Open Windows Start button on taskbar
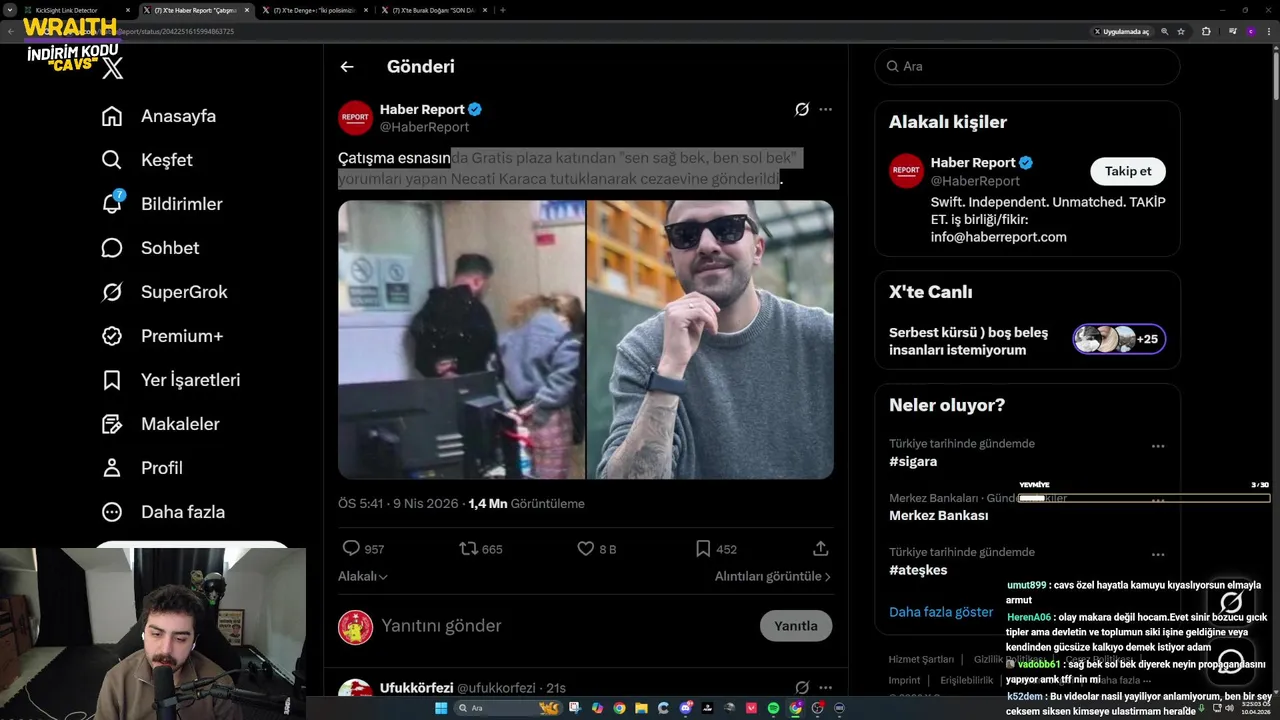The image size is (1280, 720). tap(441, 708)
